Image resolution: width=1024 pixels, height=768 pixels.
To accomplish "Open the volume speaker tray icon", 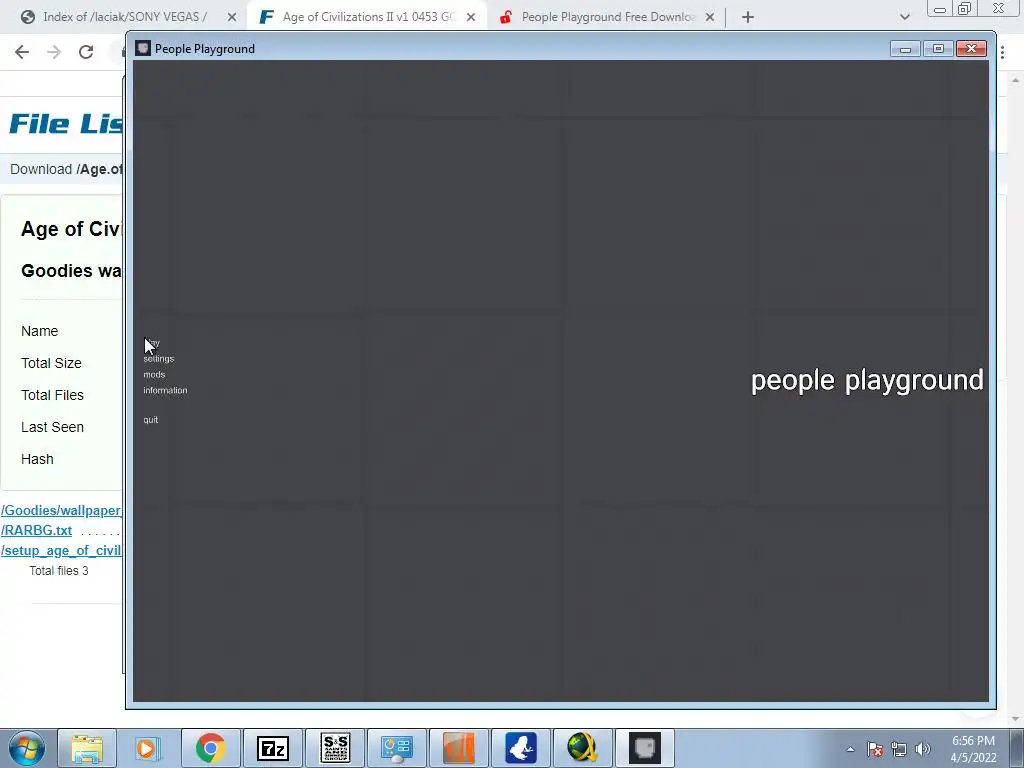I will (x=923, y=749).
